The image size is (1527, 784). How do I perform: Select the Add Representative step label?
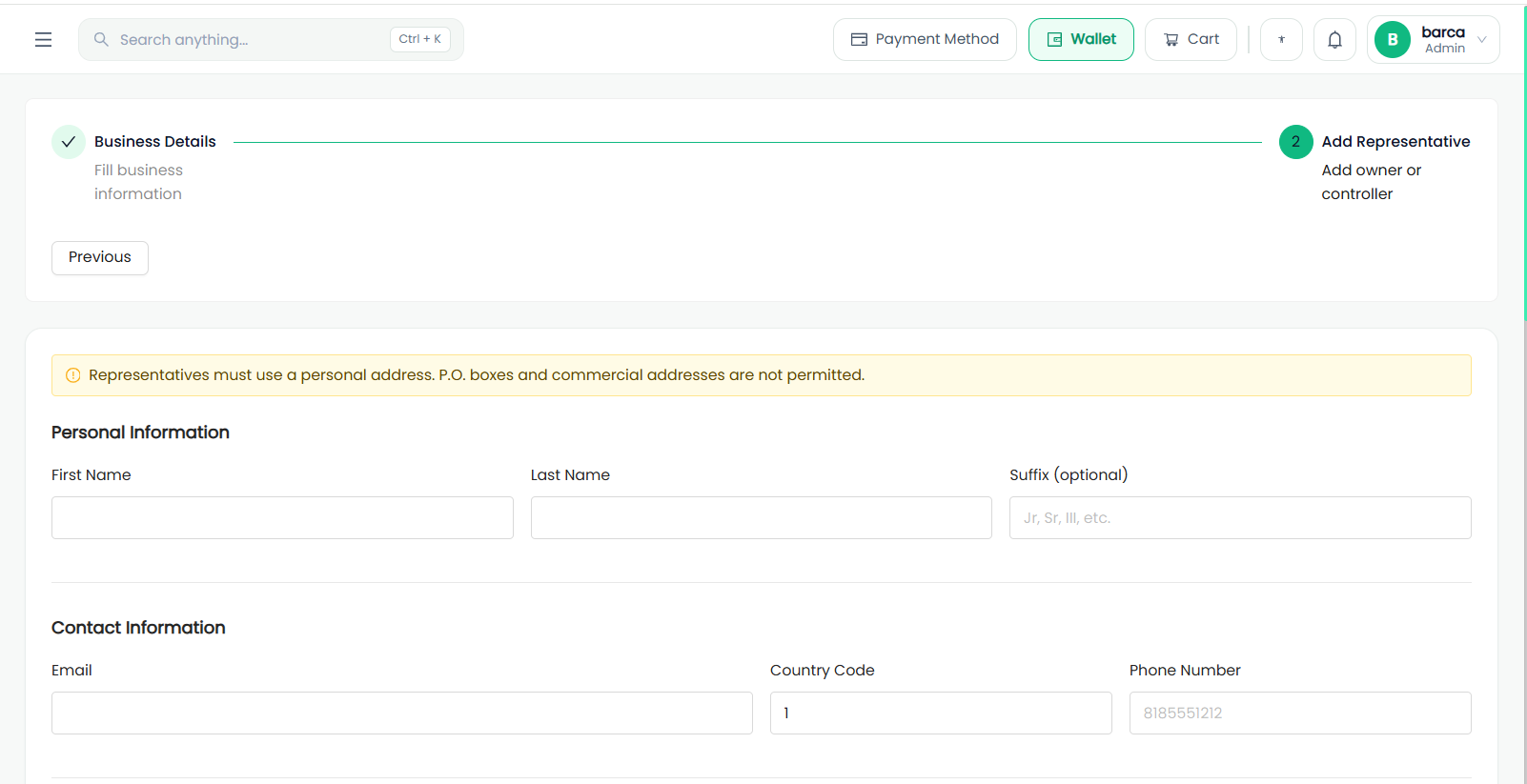tap(1395, 142)
